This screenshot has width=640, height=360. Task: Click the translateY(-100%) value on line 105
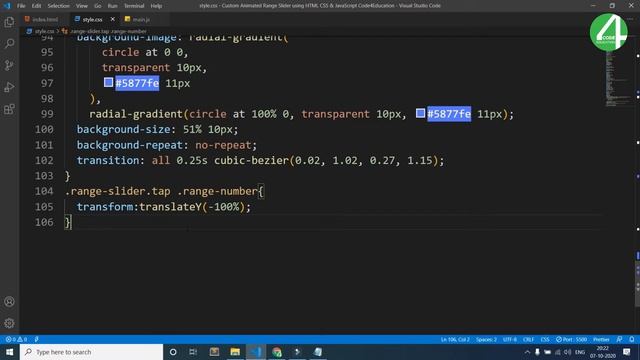click(192, 207)
